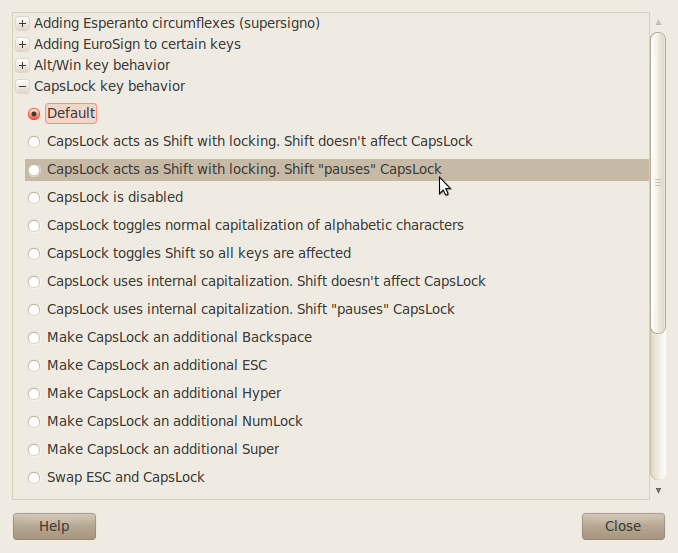The height and width of the screenshot is (553, 678).
Task: Choose Shift "pauses" CapsLock with locking option
Action: tap(35, 169)
